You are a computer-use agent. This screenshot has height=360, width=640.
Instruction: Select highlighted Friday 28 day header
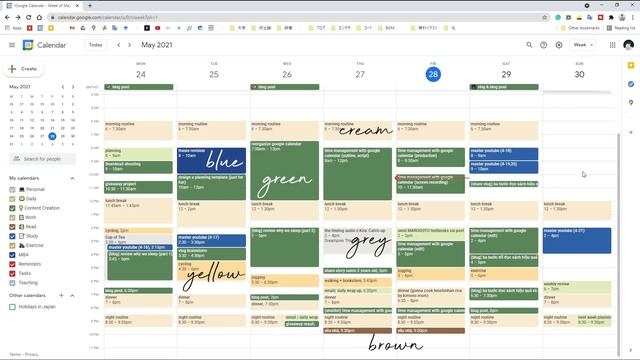(x=433, y=74)
